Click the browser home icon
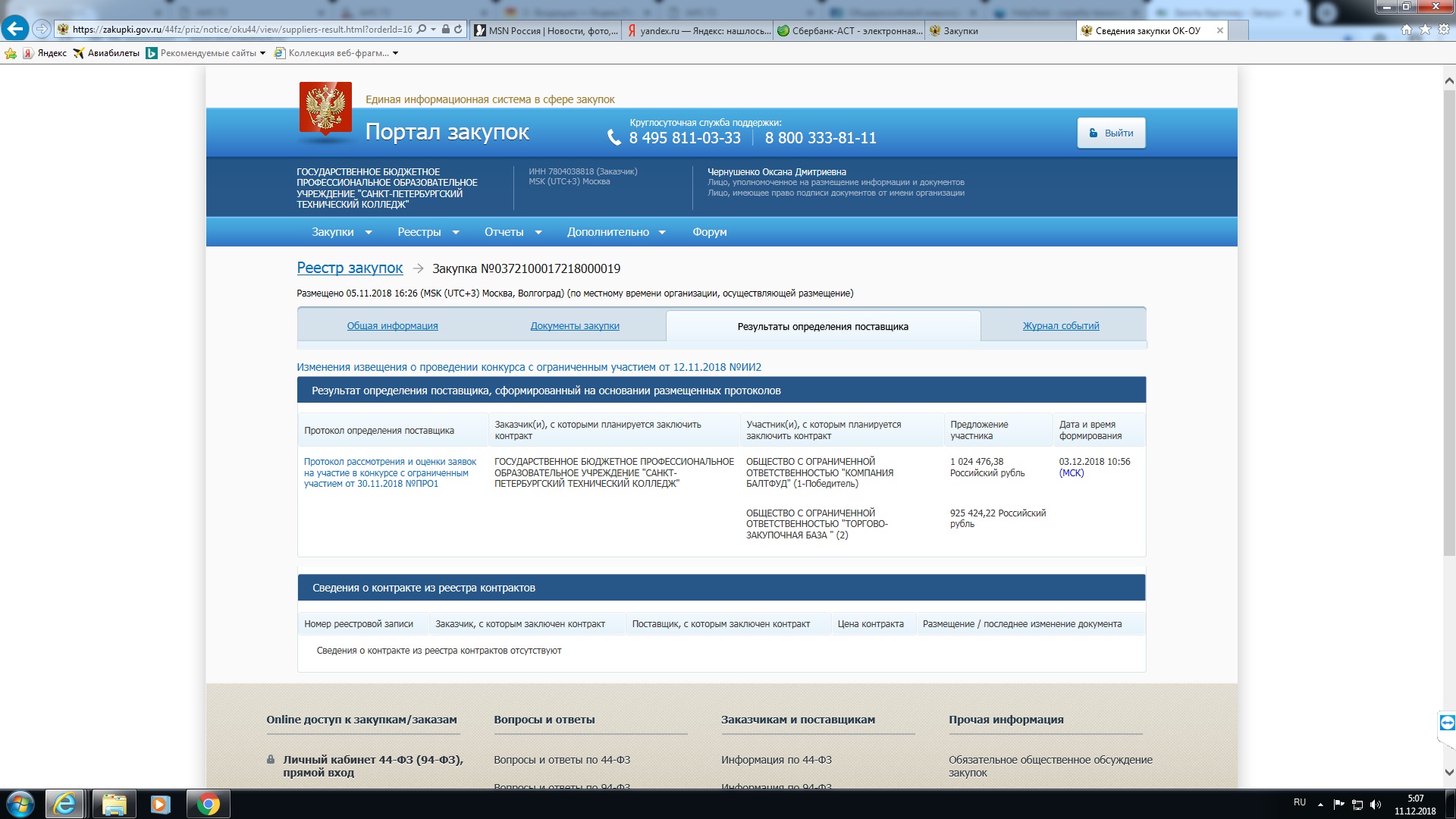Screen dimensions: 1456x819 1407,30
